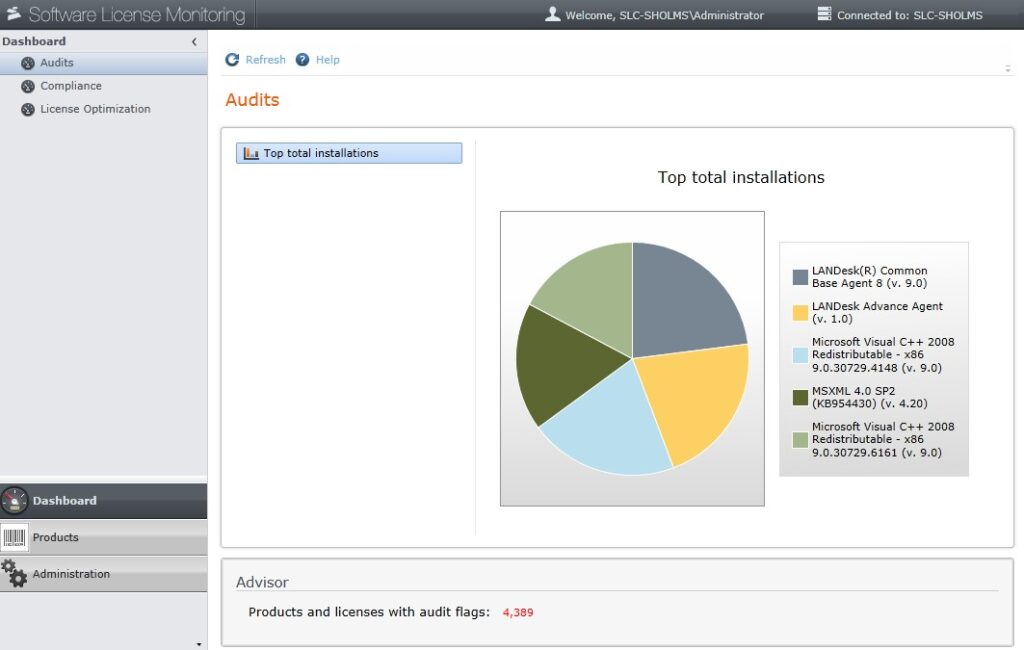1024x650 pixels.
Task: Click the Dashboard header in the sidebar
Action: (34, 42)
